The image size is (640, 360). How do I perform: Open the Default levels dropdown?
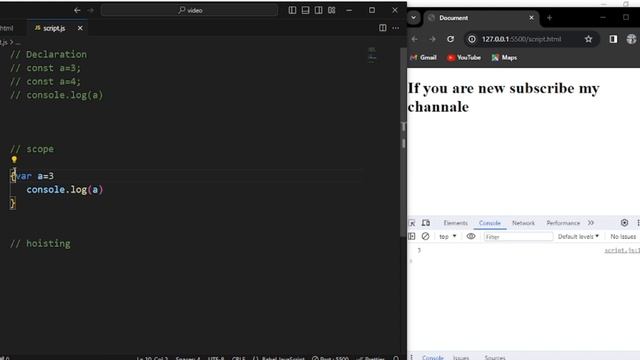(578, 236)
